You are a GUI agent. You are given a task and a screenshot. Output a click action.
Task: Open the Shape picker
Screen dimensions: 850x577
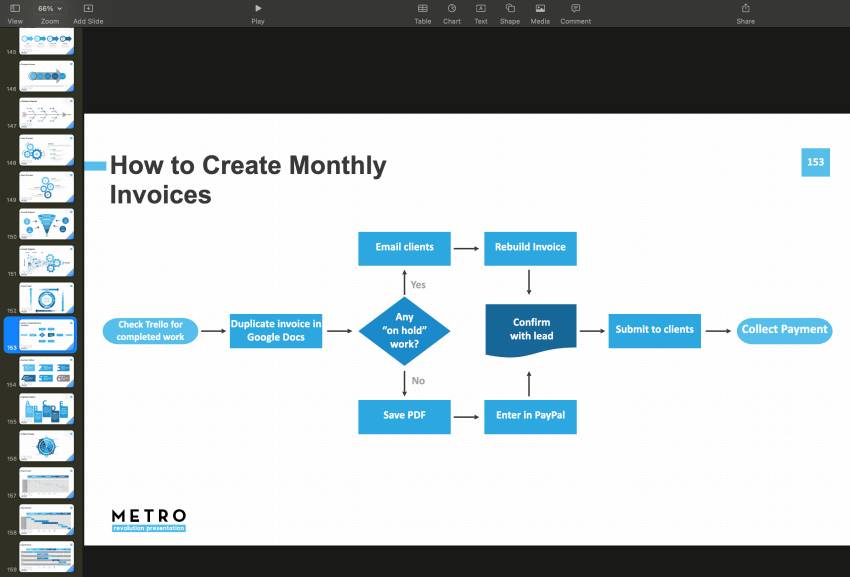point(510,8)
